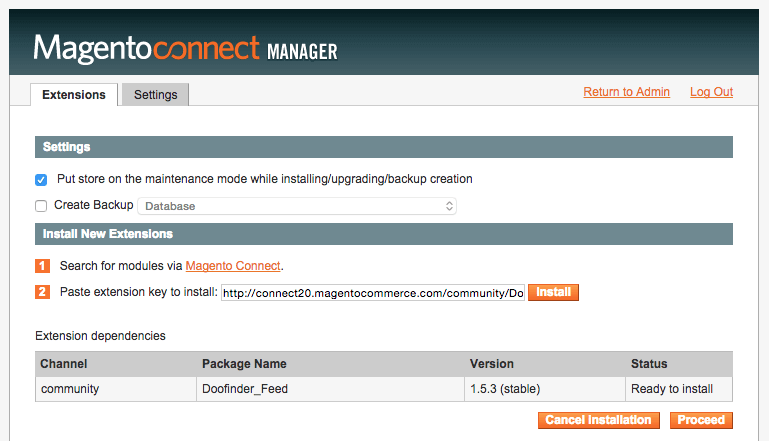The image size is (769, 441).
Task: Focus the extension key input field
Action: tap(372, 293)
